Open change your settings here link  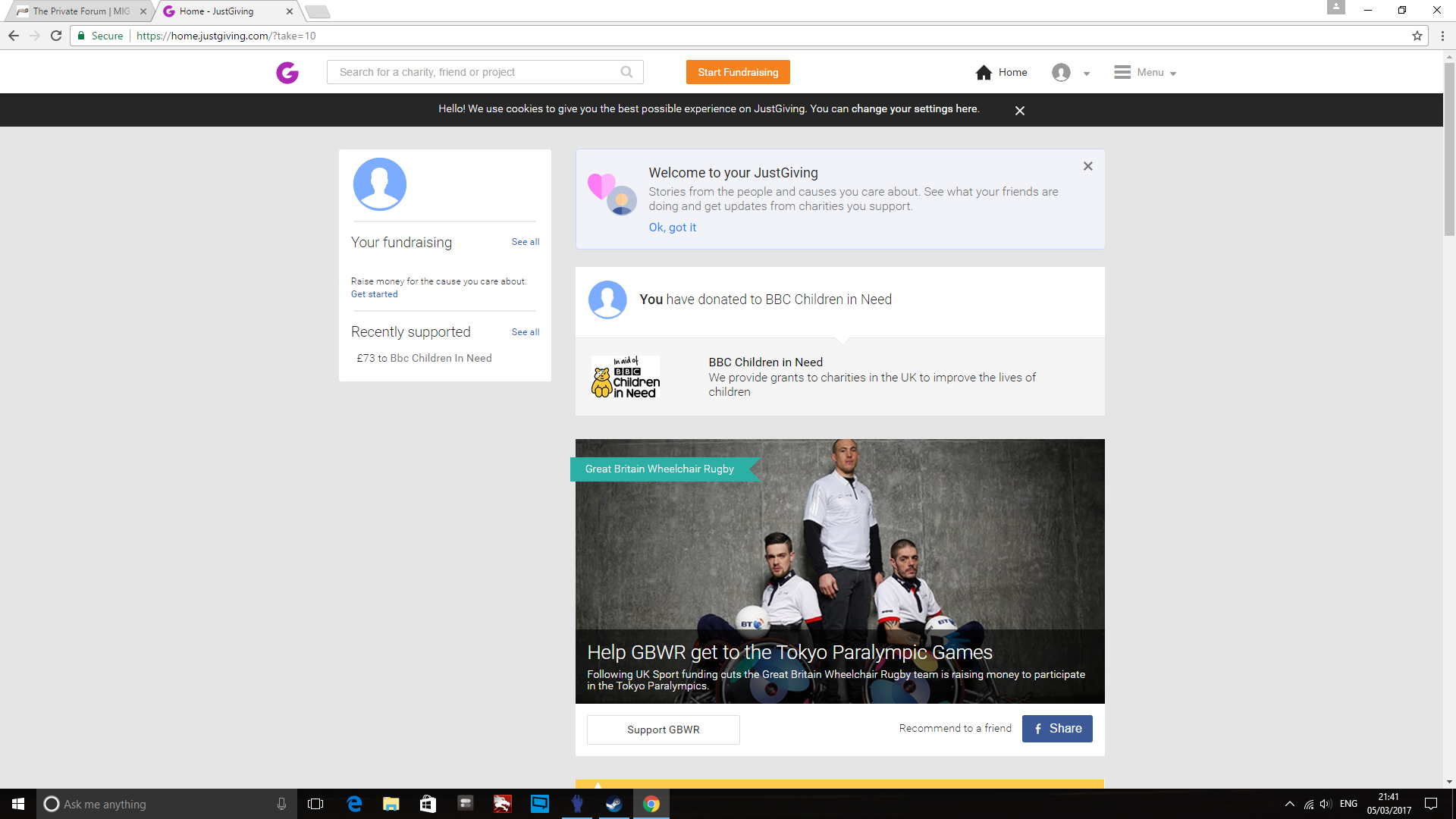pos(915,109)
